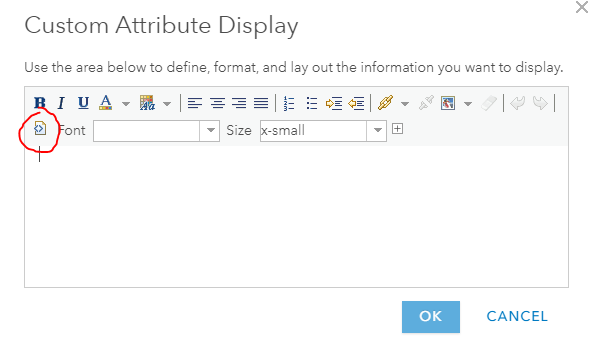Image resolution: width=594 pixels, height=362 pixels.
Task: Open background color dropdown arrow
Action: click(x=167, y=104)
